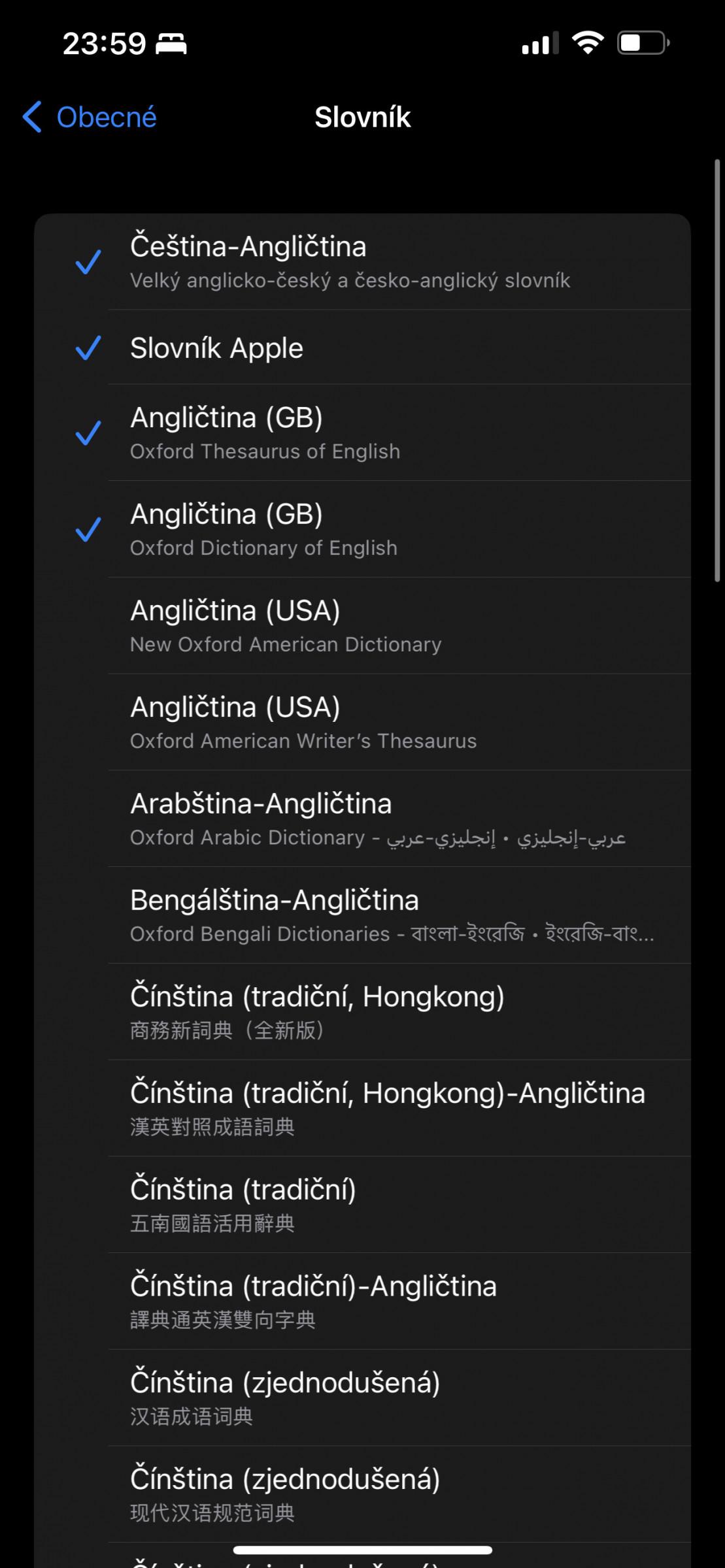Tap the Wi-Fi status icon
This screenshot has height=1568, width=725.
(587, 44)
